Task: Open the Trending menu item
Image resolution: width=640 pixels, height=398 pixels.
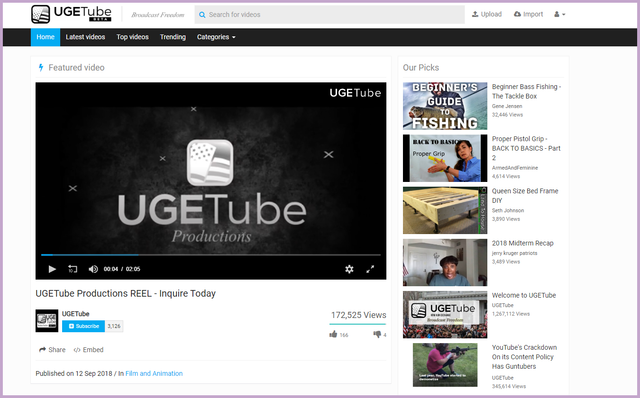Action: click(x=173, y=37)
